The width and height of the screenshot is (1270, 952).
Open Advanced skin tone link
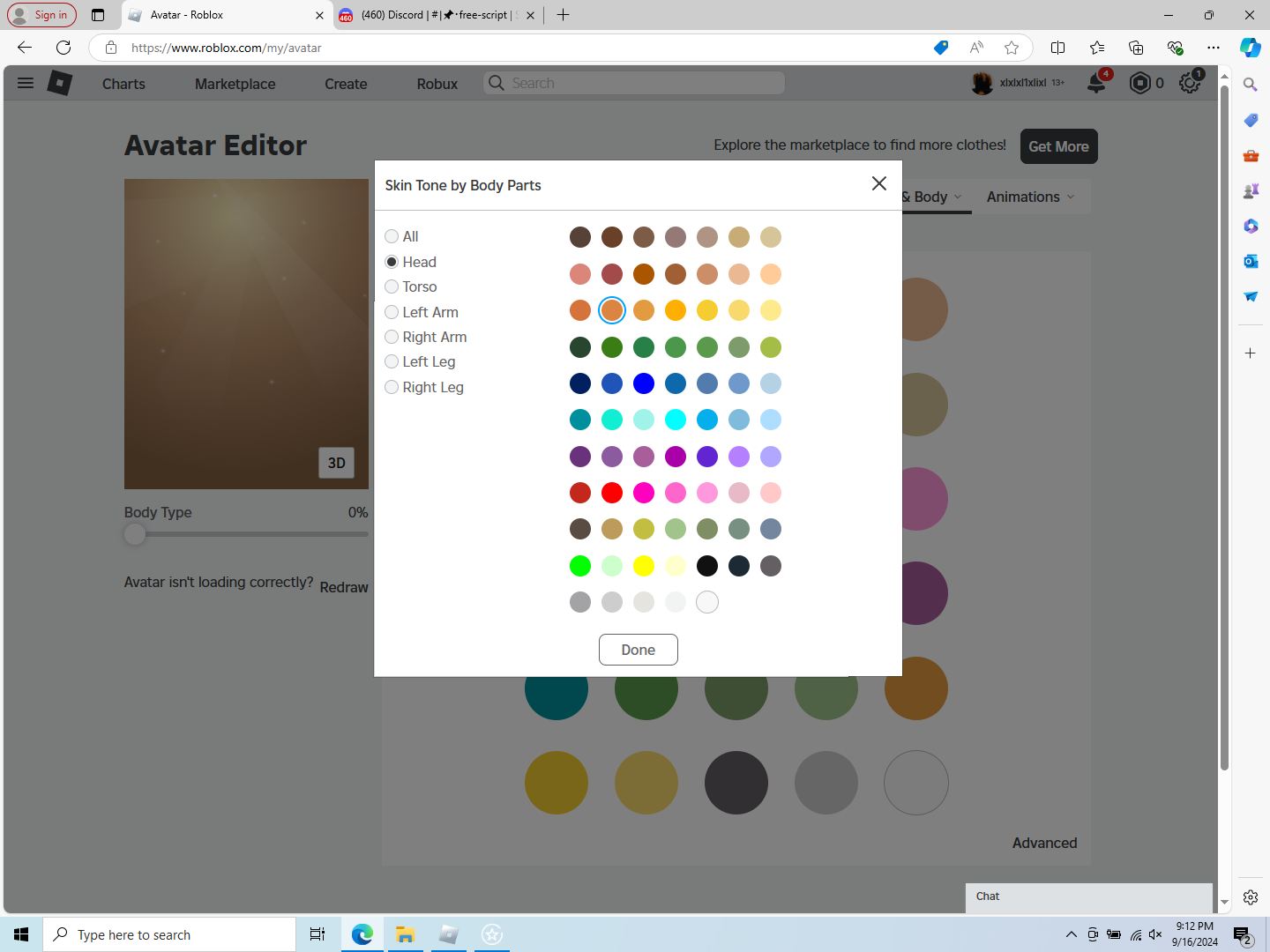click(x=1045, y=843)
